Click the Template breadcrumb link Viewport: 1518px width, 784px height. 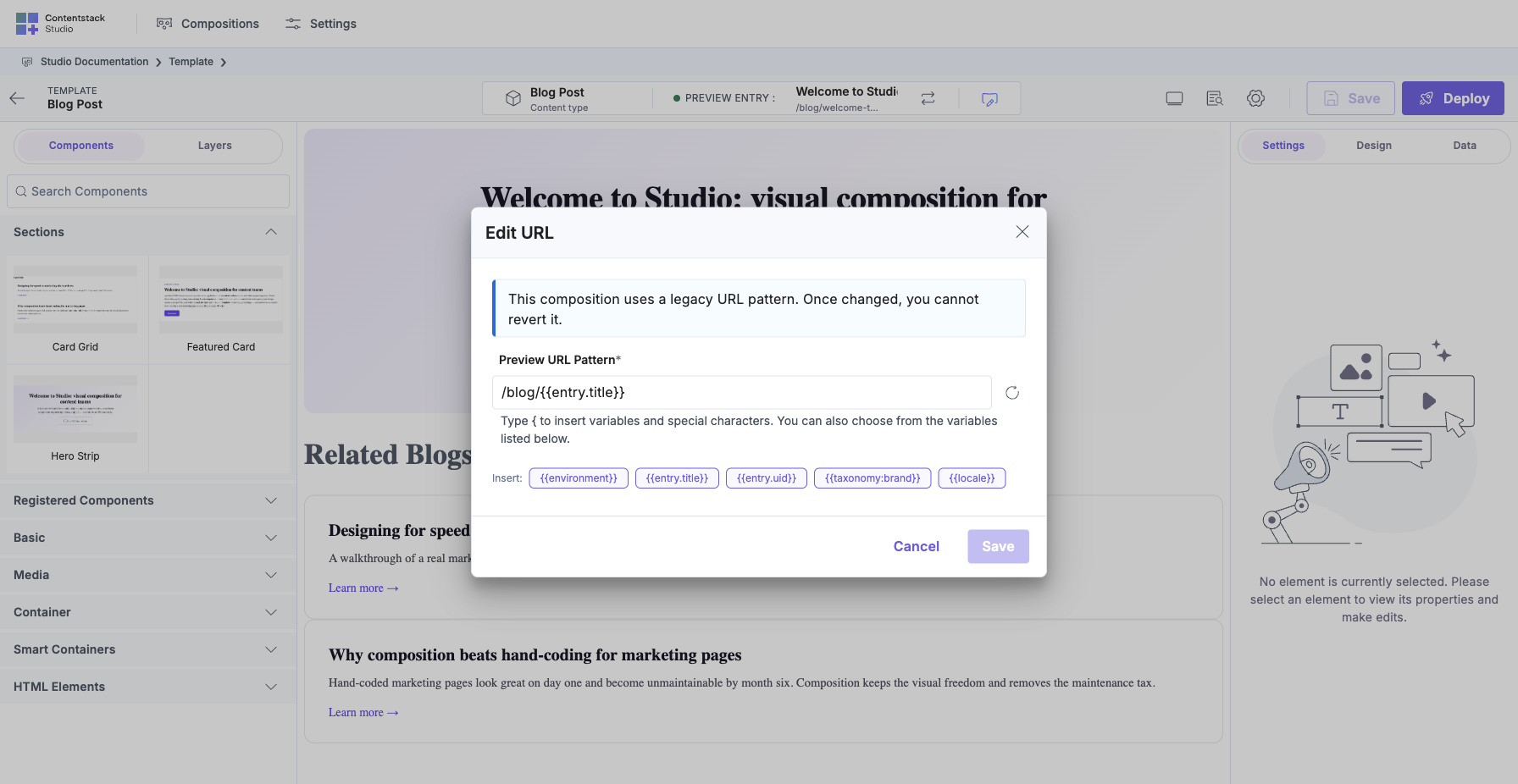point(191,62)
